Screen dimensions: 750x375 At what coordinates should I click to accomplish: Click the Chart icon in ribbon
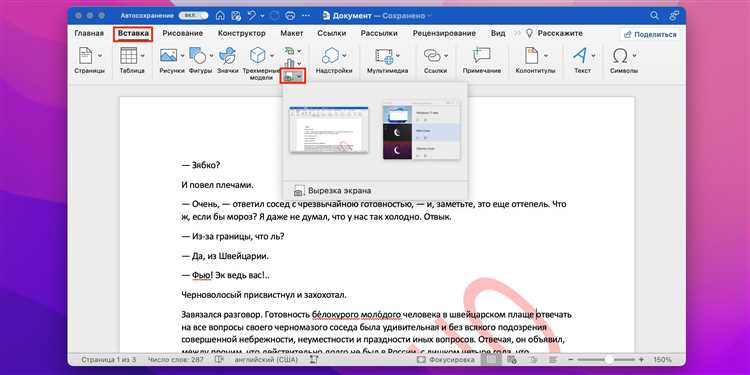click(289, 63)
